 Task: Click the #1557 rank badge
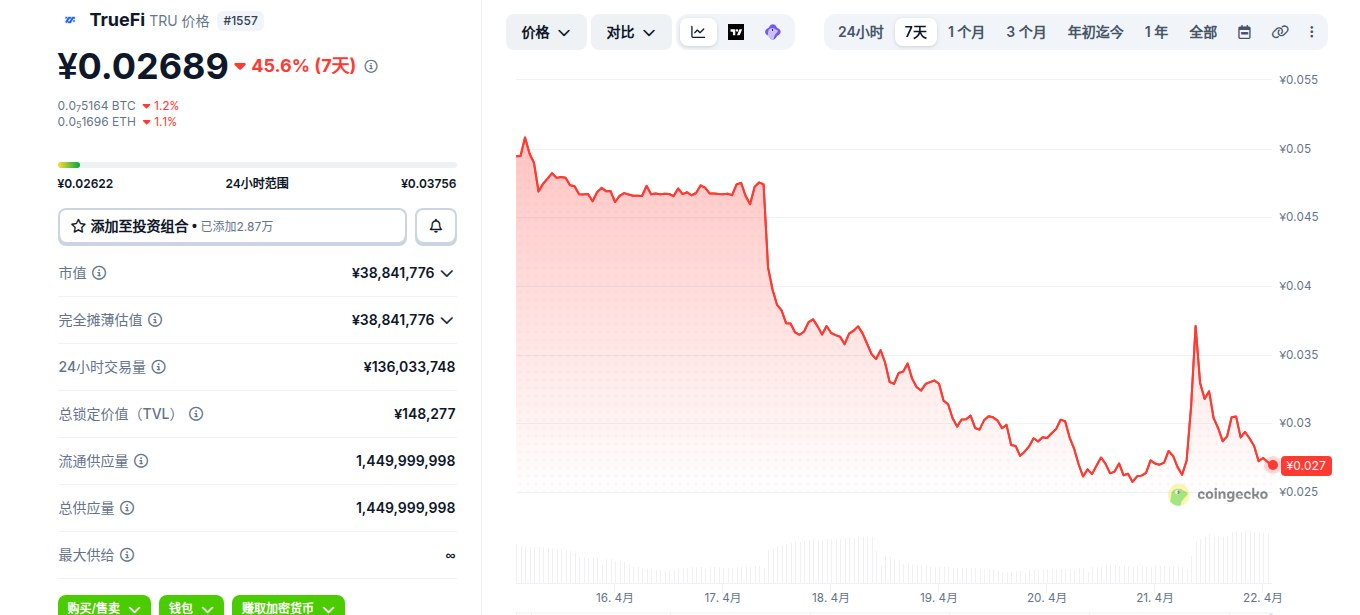[x=240, y=20]
